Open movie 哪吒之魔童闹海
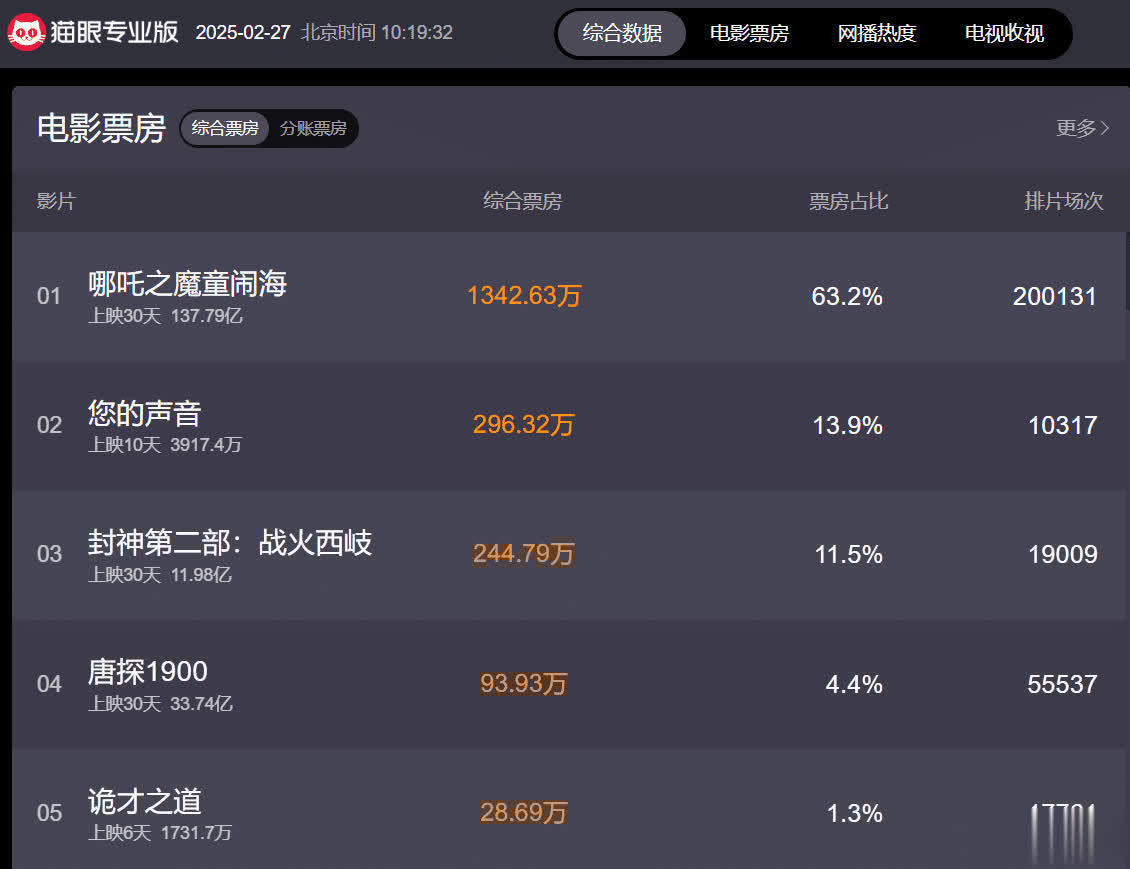This screenshot has width=1130, height=869. pyautogui.click(x=187, y=284)
